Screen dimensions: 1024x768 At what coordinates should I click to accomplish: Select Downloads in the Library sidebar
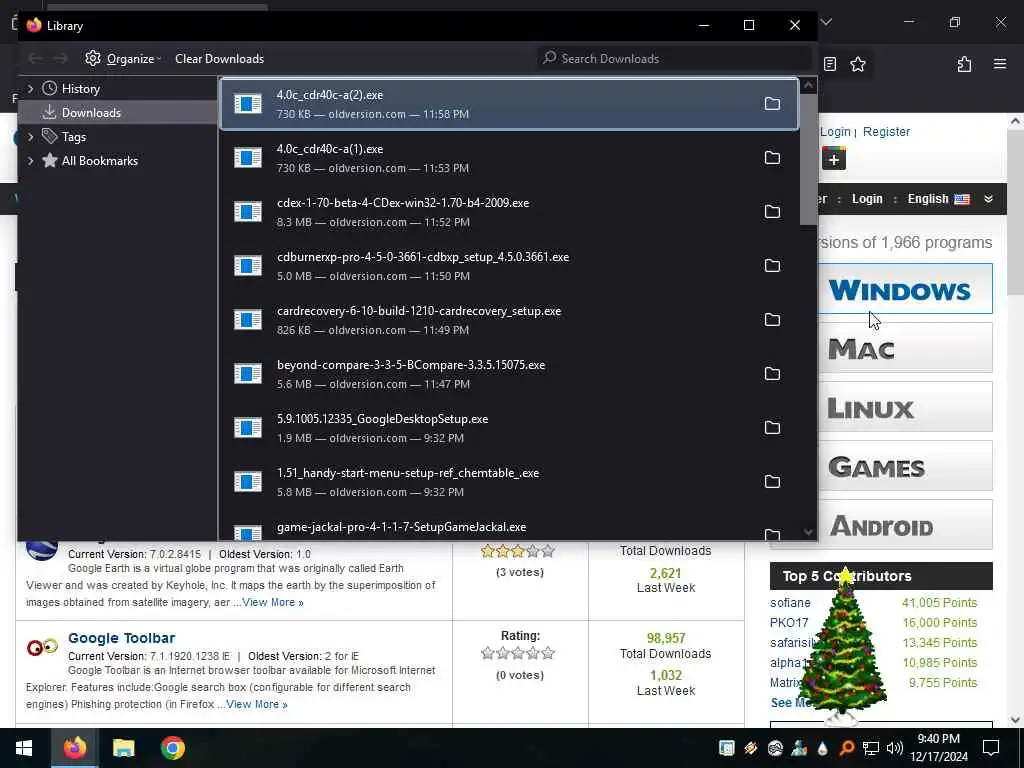[118, 112]
